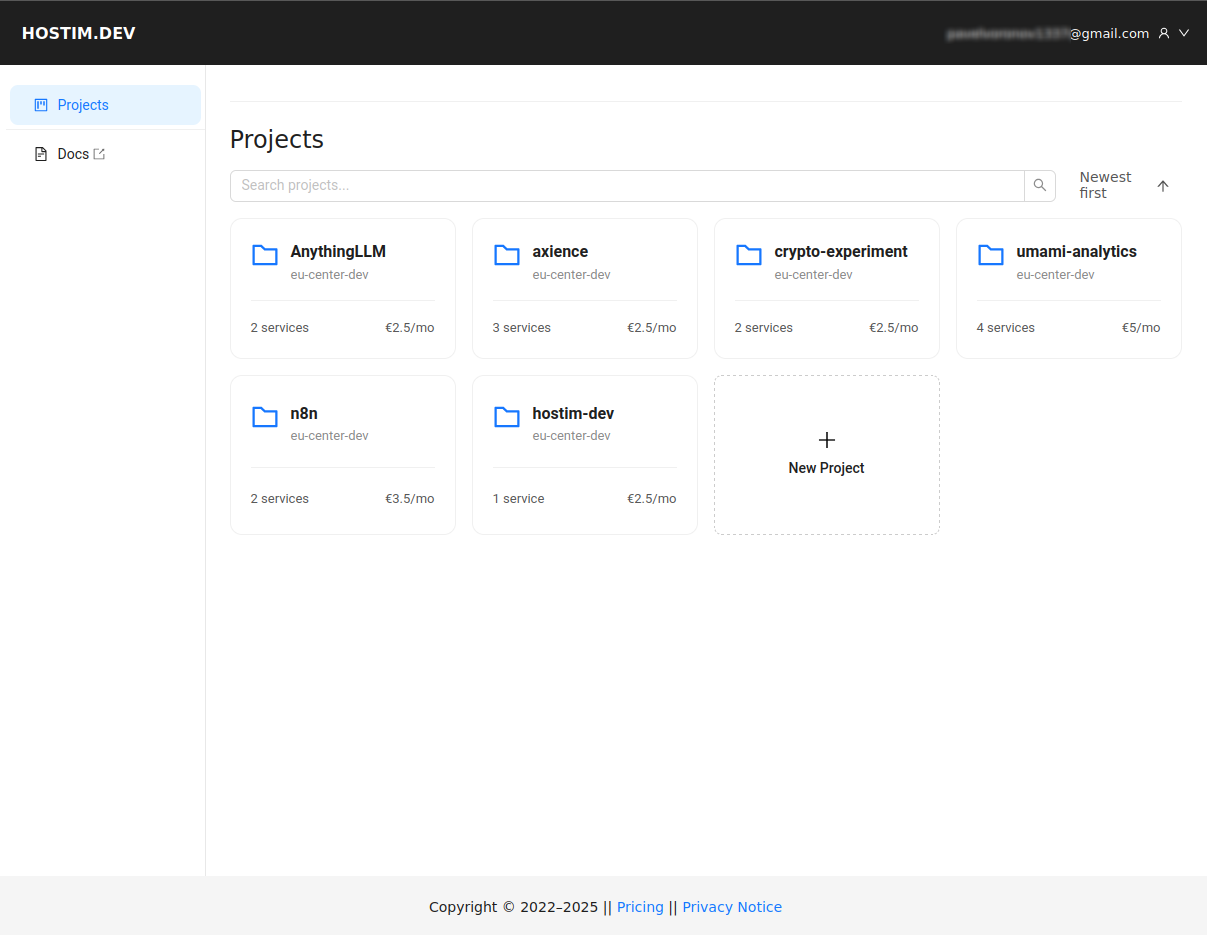Click the folder icon on the crypto-experiment card
Viewport: 1207px width, 935px height.
pos(748,255)
